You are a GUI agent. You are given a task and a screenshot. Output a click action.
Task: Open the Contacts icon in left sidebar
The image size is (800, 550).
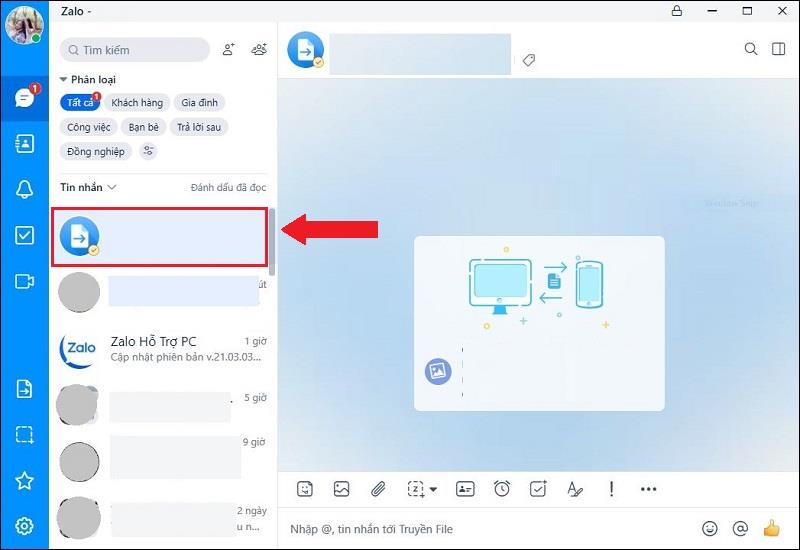[24, 144]
